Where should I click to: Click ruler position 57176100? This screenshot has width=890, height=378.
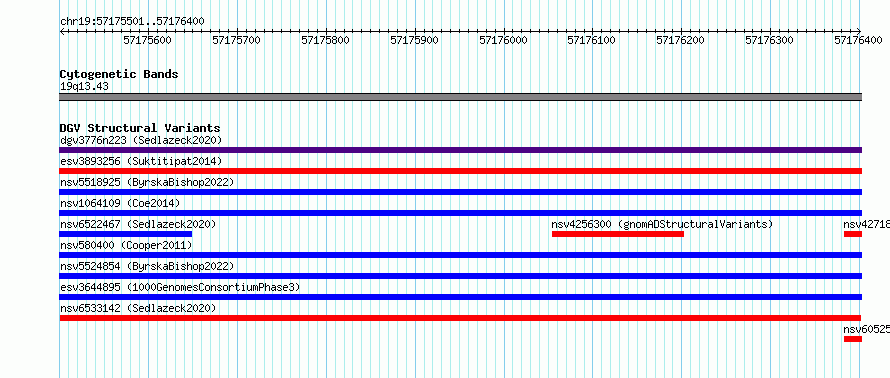click(592, 40)
